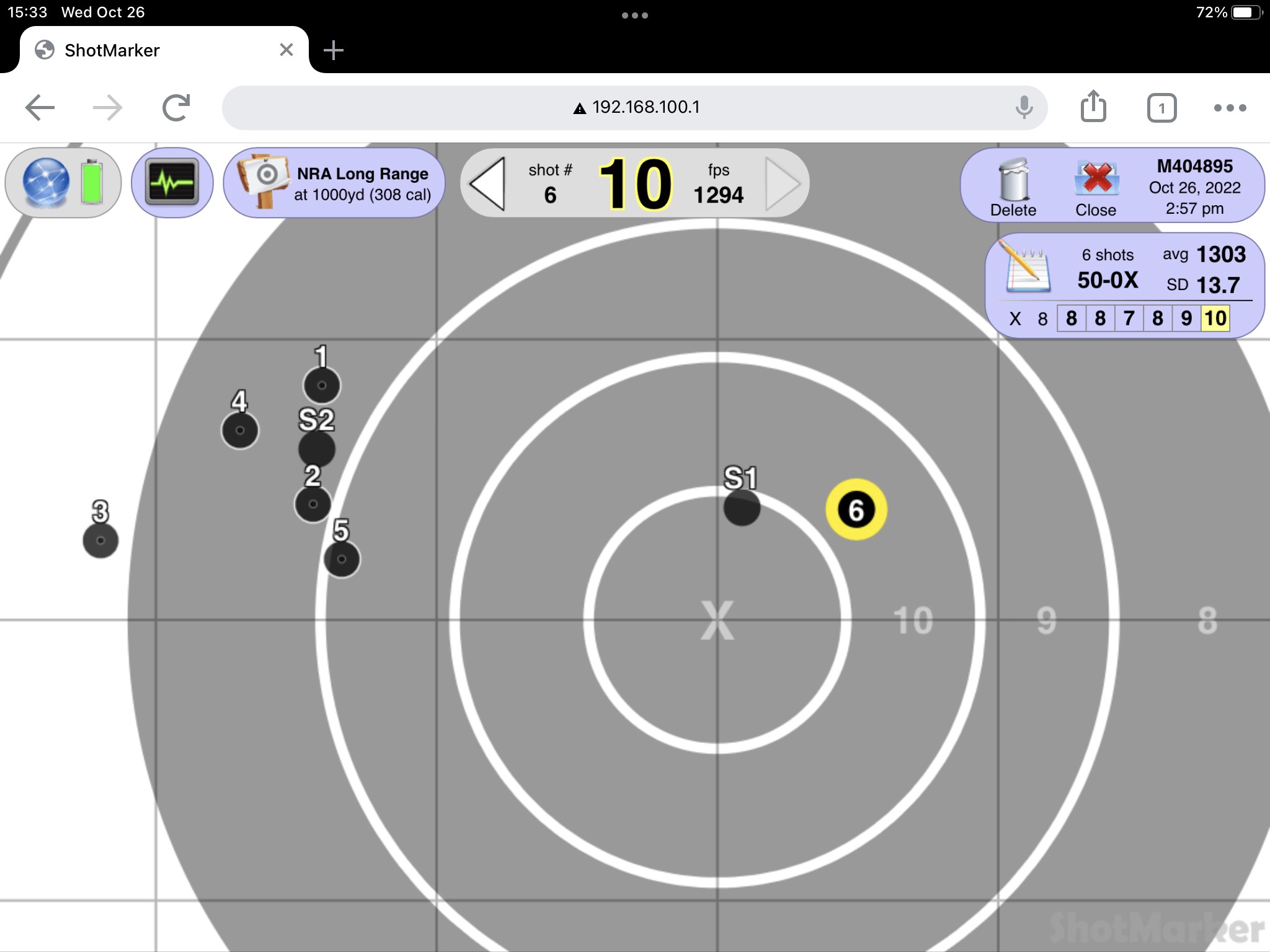Tap the browser share icon

pyautogui.click(x=1093, y=107)
